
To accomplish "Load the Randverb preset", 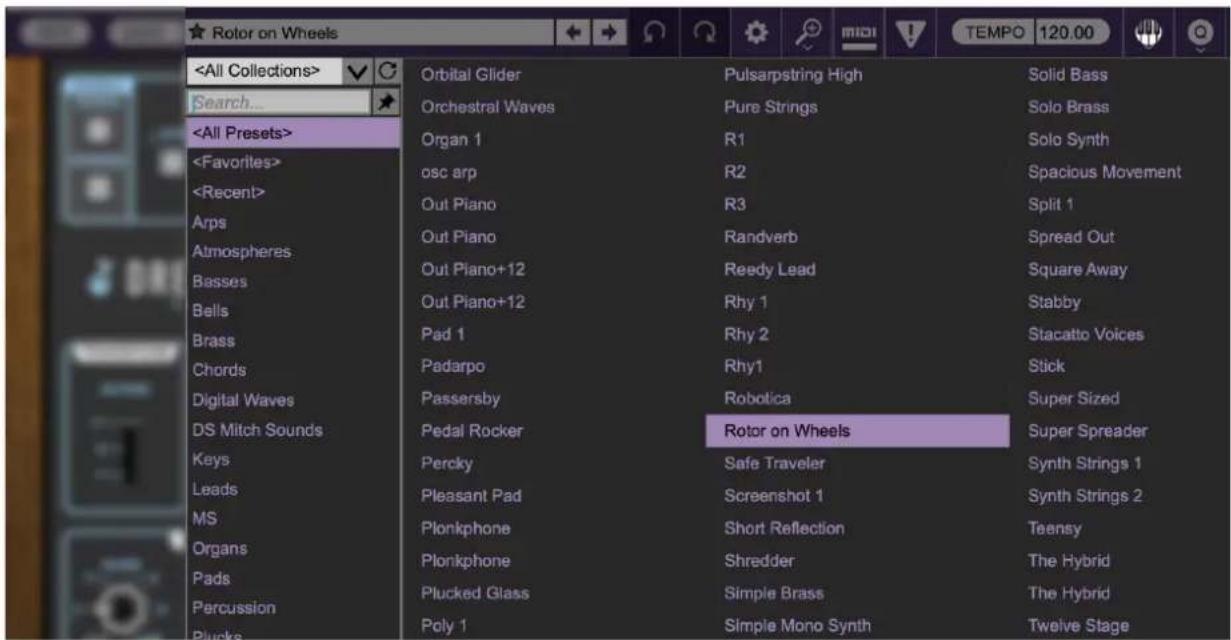I will [761, 237].
